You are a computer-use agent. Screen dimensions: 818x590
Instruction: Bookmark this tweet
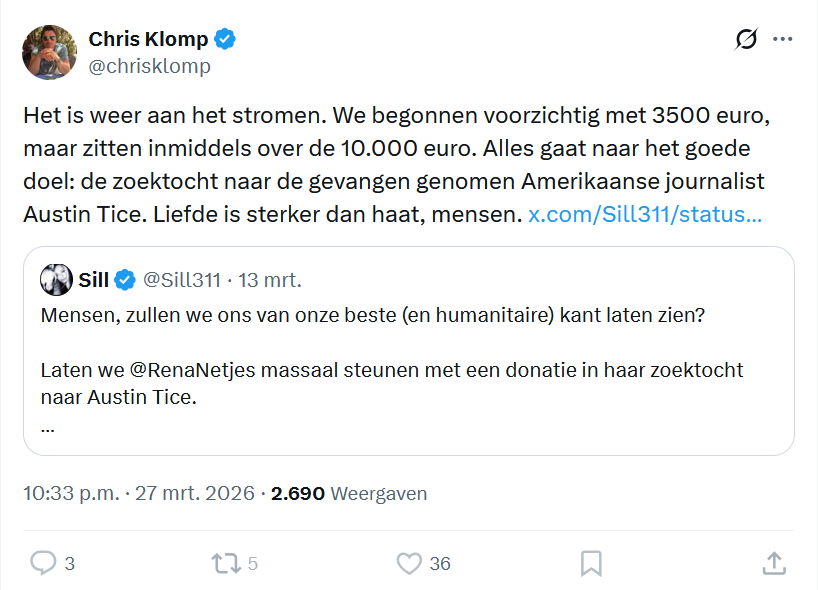click(591, 563)
